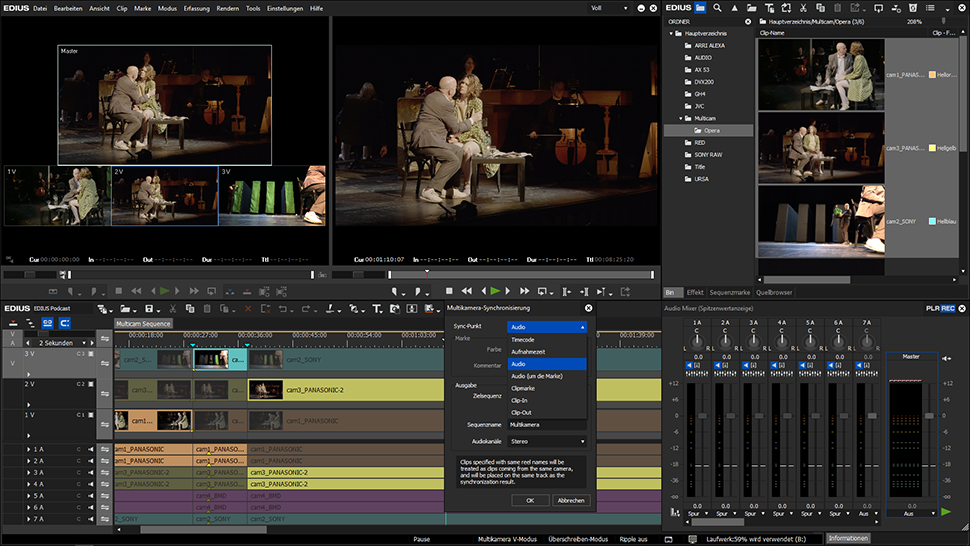Open the Erfassung menu

[196, 9]
